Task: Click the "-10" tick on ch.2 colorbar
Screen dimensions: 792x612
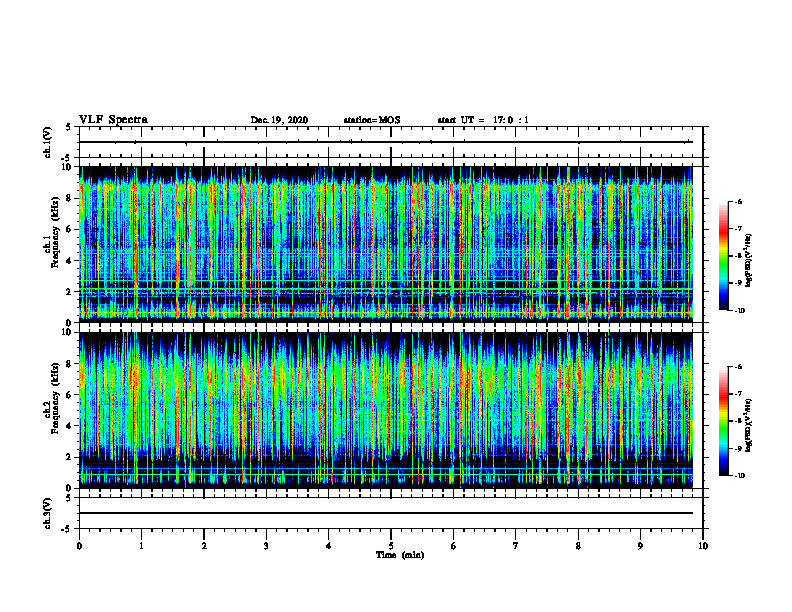Action: (739, 476)
